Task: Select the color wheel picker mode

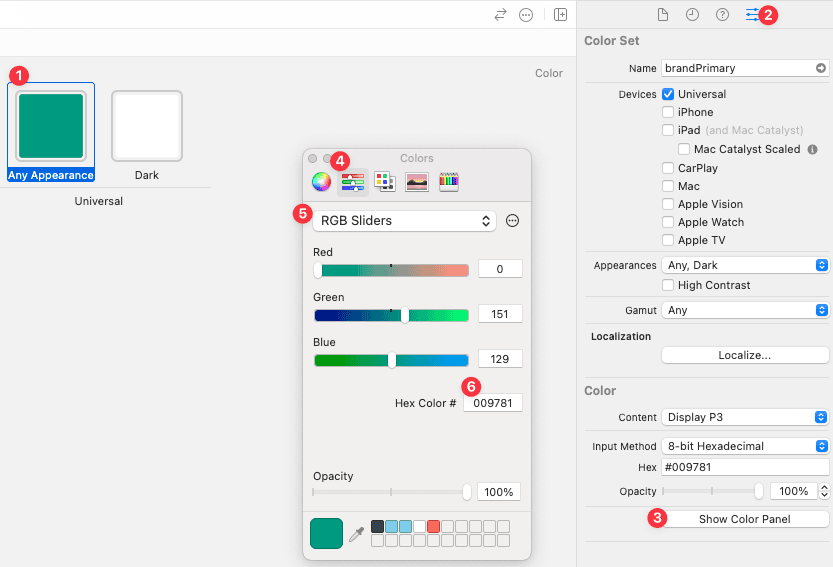Action: pyautogui.click(x=321, y=182)
